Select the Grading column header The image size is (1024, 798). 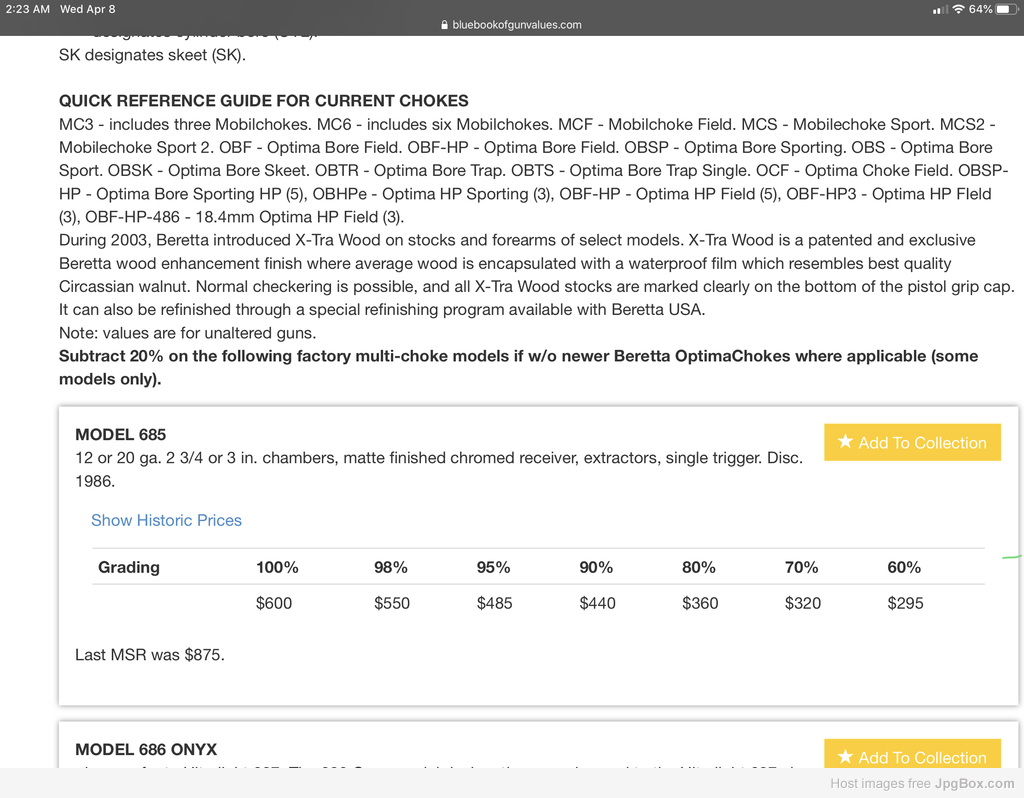point(129,567)
